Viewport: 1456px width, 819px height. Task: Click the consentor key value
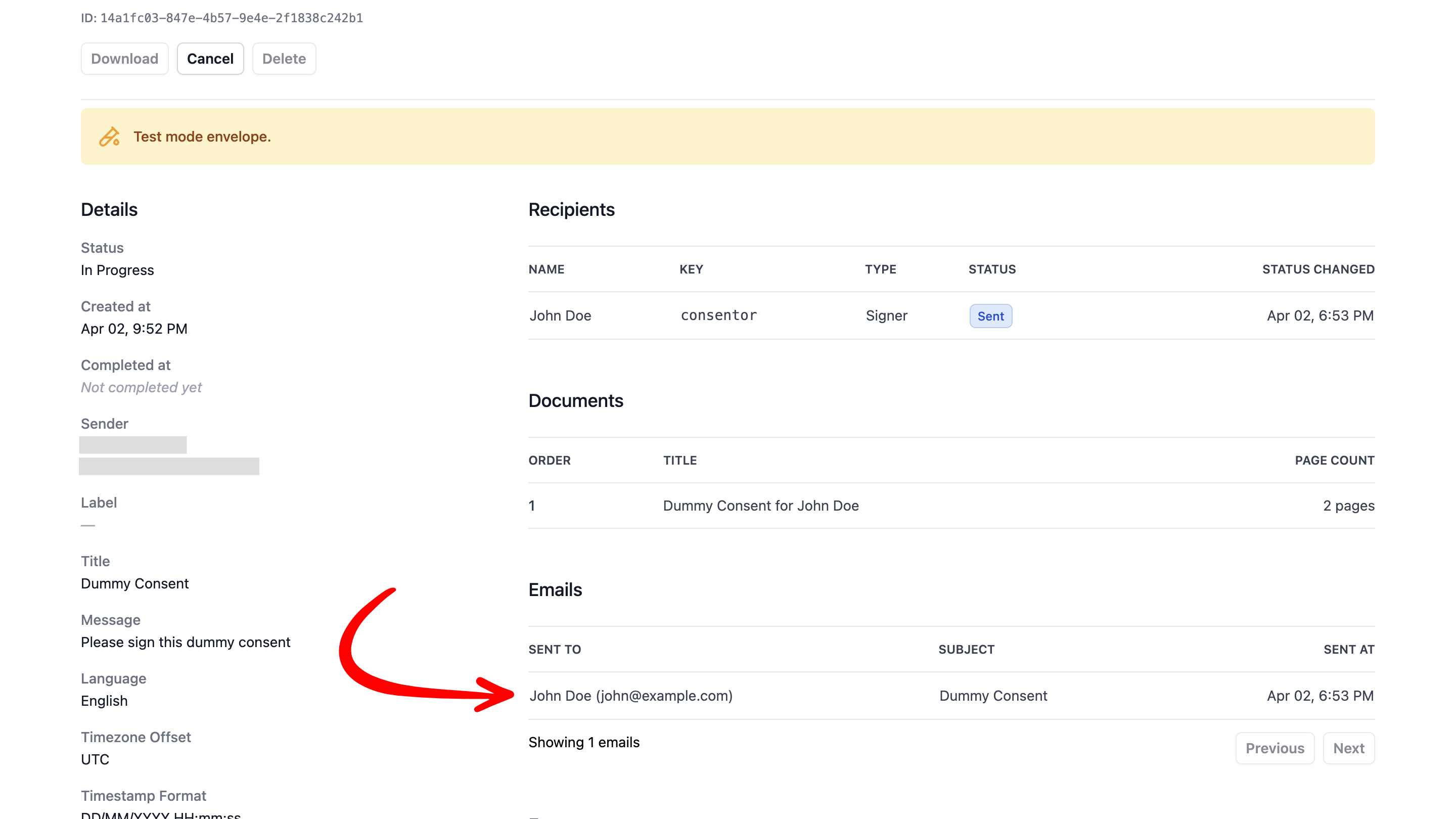coord(718,315)
